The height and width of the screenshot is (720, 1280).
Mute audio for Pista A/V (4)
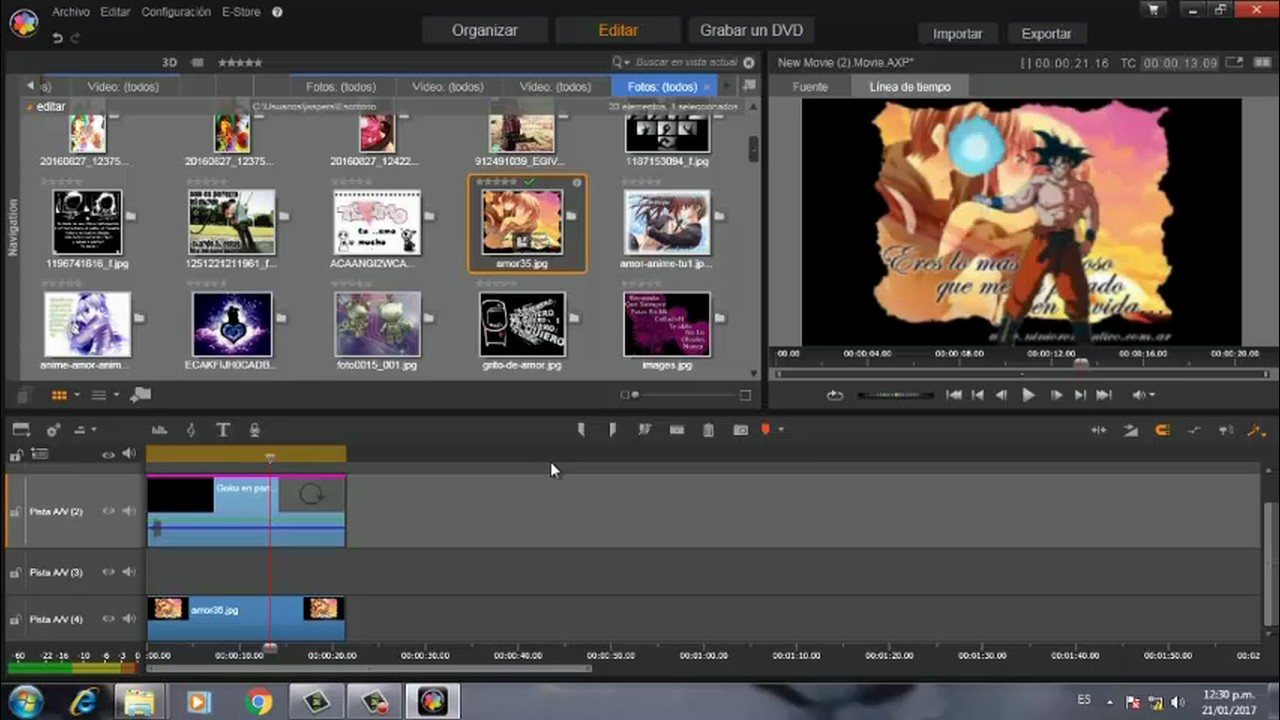[129, 619]
